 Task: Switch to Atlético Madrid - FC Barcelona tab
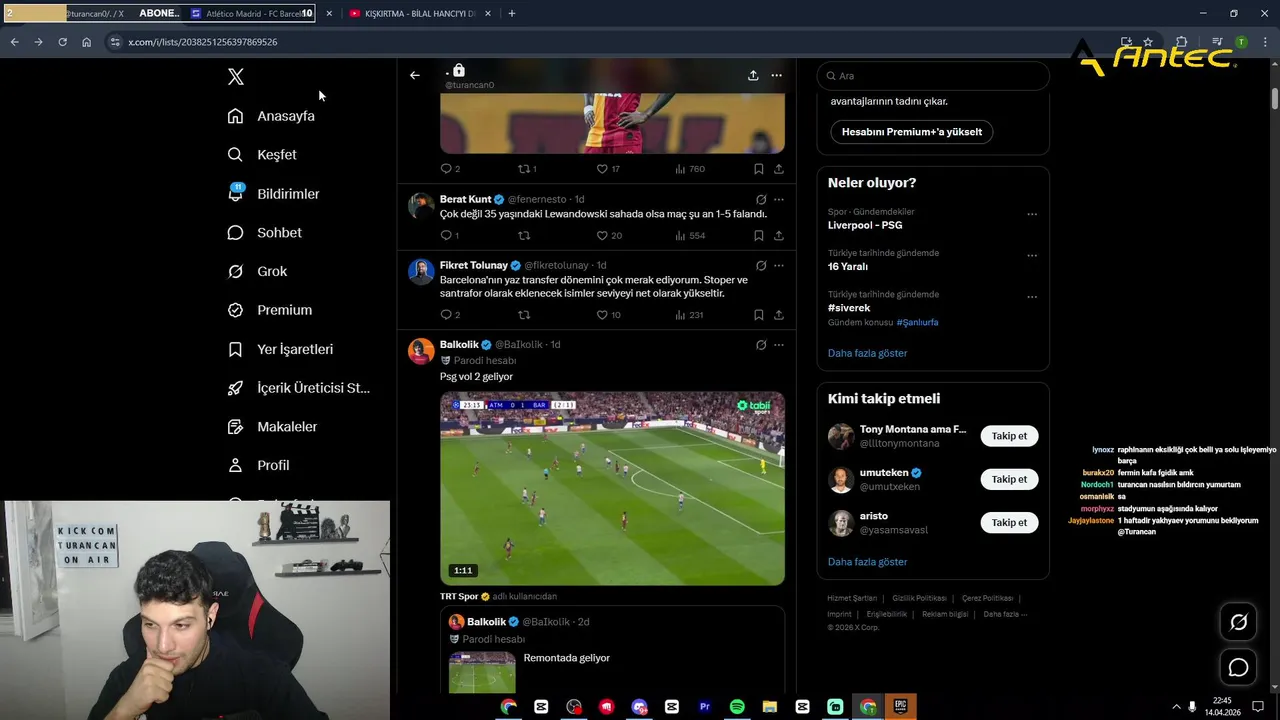tap(251, 13)
